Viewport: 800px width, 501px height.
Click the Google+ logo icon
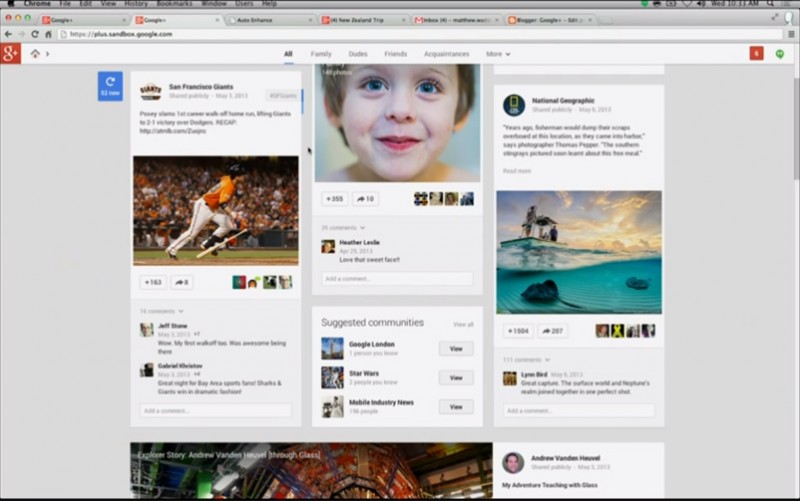pyautogui.click(x=10, y=54)
